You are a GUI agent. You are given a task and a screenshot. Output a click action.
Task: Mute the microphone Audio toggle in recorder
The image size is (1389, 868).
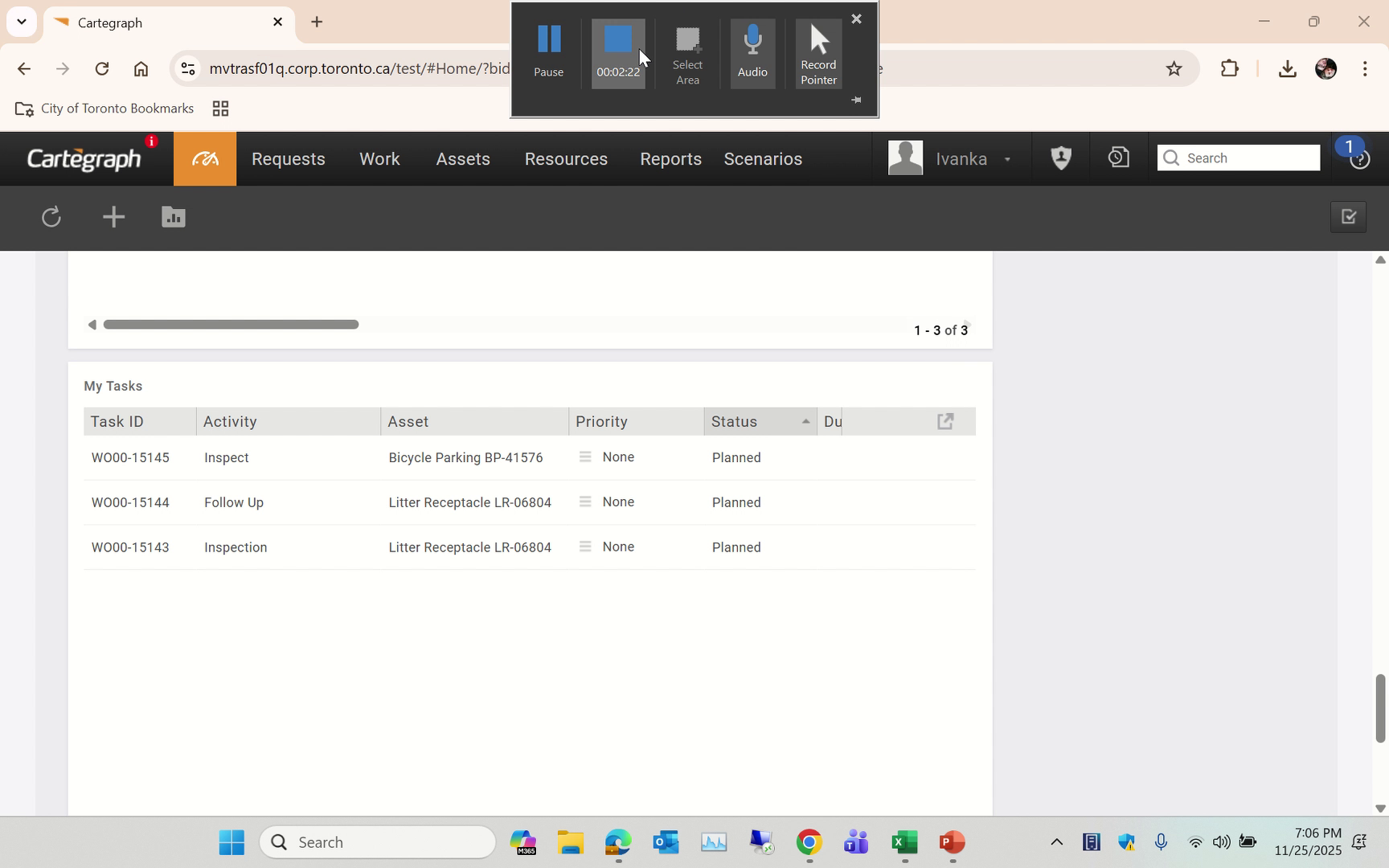[x=752, y=51]
